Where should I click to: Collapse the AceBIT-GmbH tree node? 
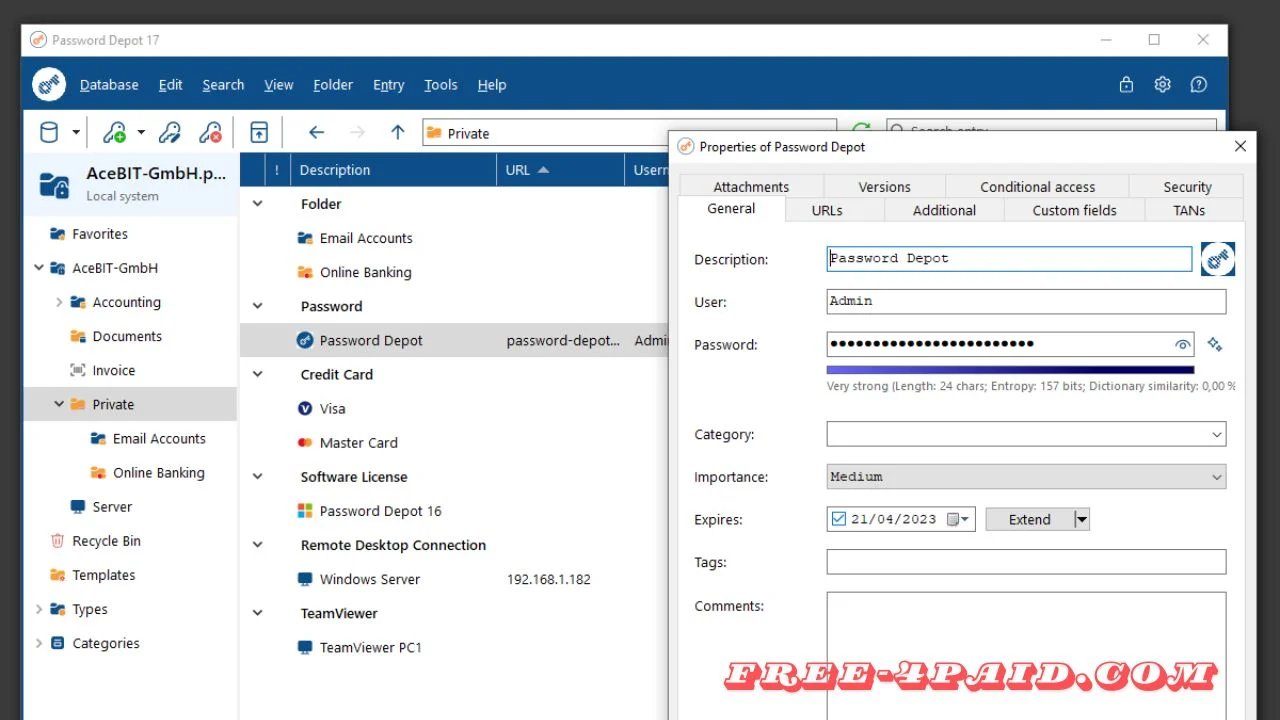click(39, 268)
